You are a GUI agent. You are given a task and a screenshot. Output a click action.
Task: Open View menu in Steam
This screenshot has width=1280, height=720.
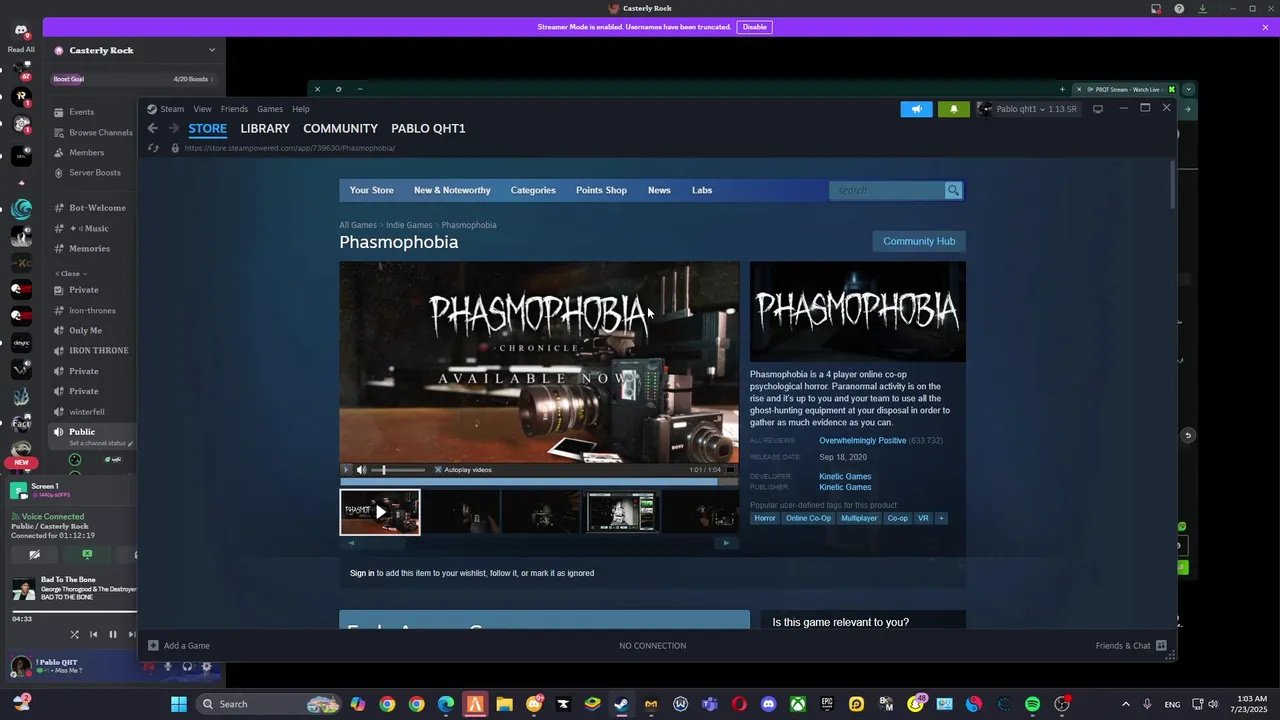(202, 109)
